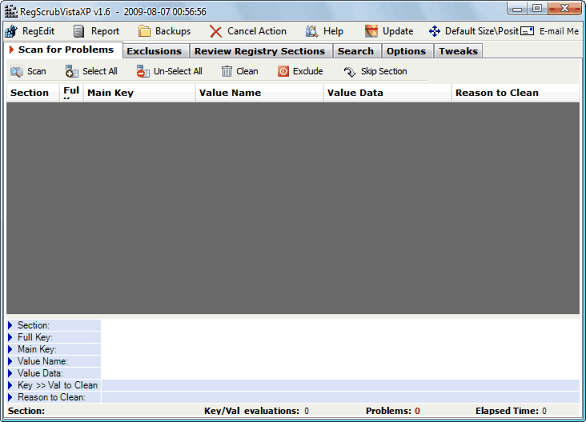The image size is (586, 422).
Task: Click the arrow beside 'Value Data:' detail row
Action: click(x=10, y=373)
